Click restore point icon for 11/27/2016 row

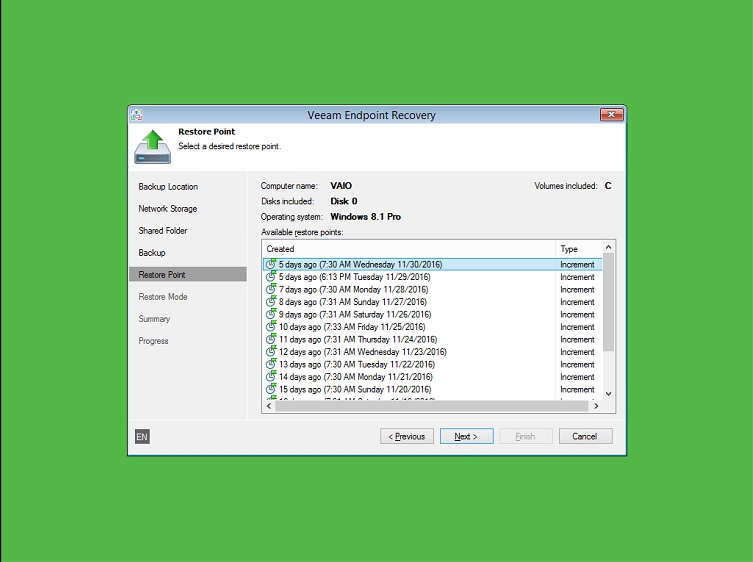pos(271,302)
